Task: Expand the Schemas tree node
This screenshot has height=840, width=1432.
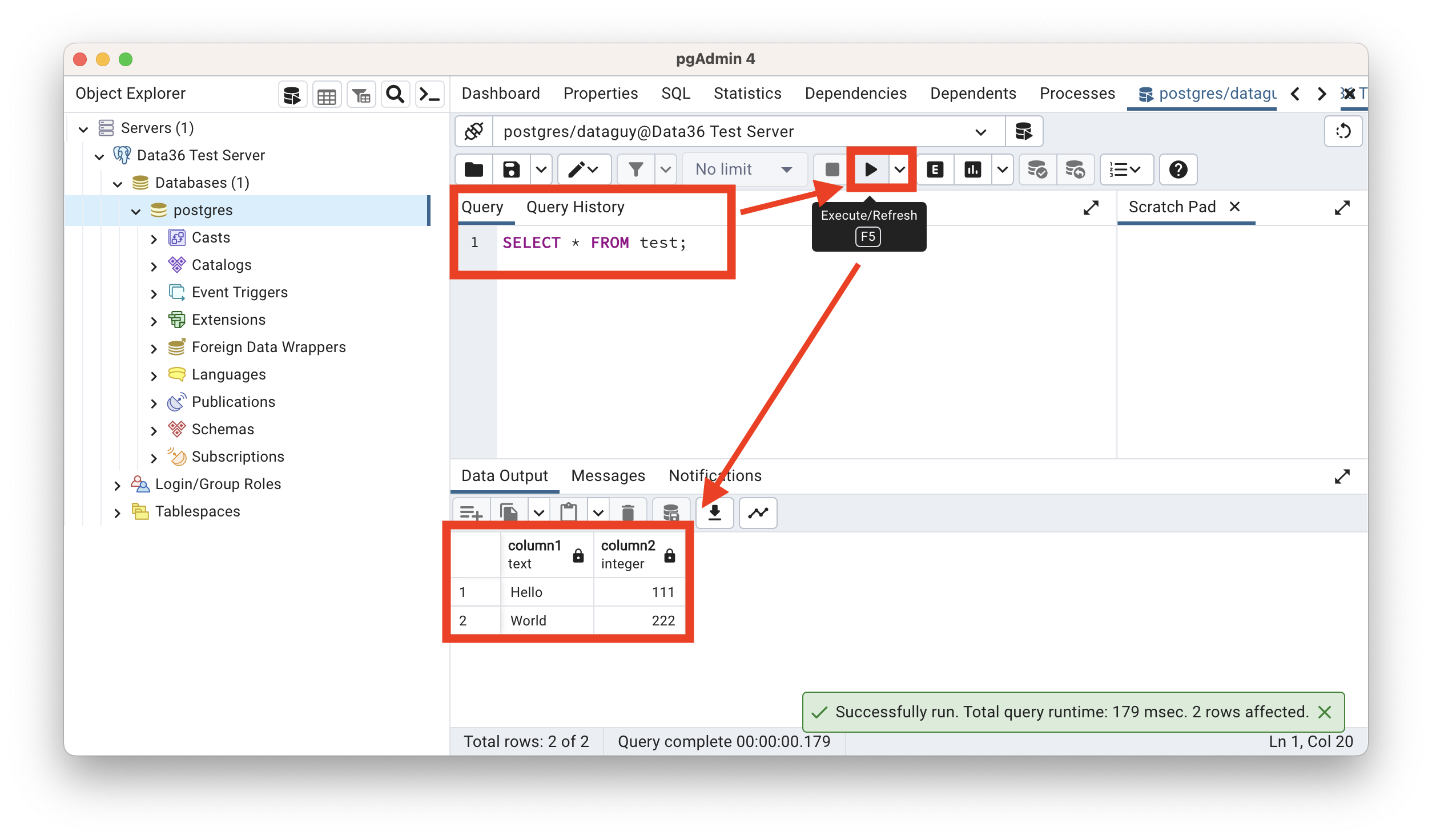Action: click(154, 430)
